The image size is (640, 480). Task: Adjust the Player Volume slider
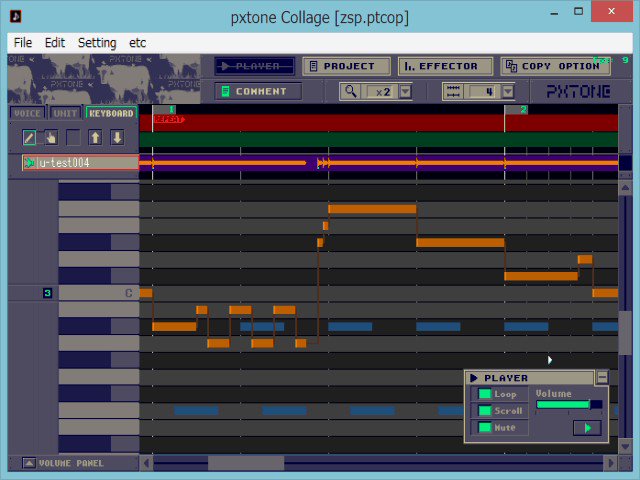click(x=568, y=405)
